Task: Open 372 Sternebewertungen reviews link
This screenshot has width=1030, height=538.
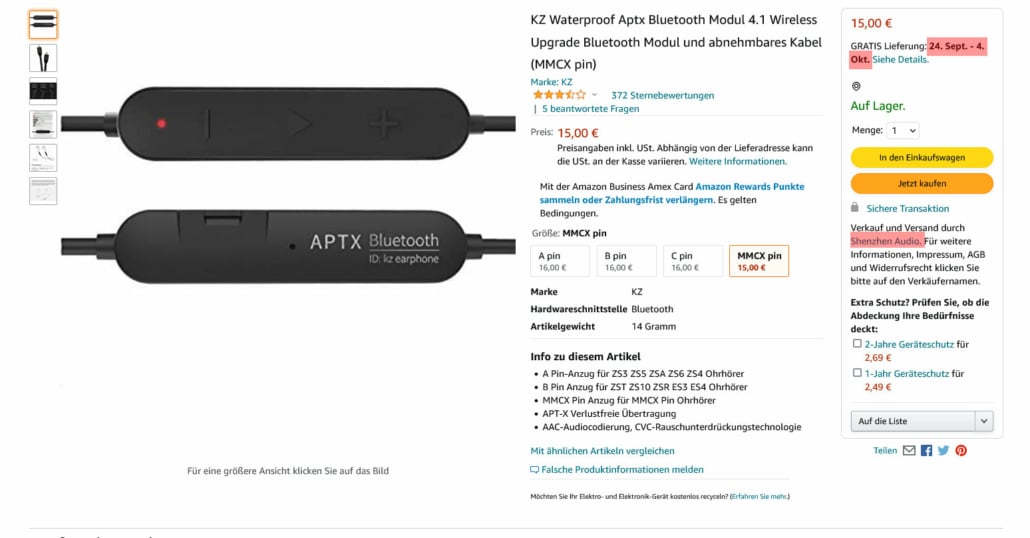Action: [x=662, y=95]
